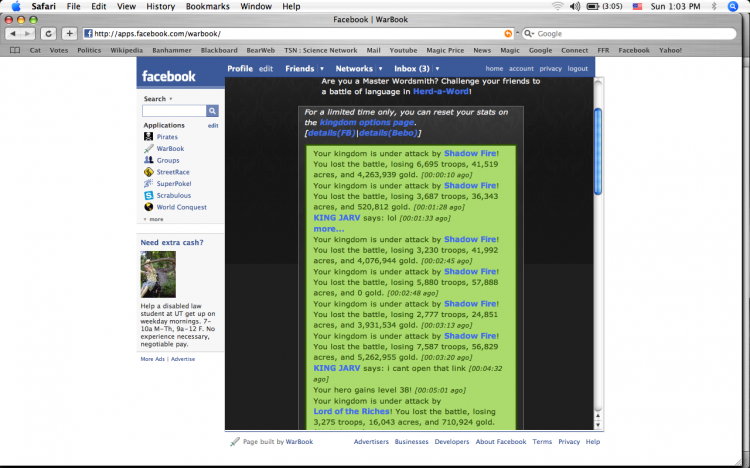
Task: Open the Bookmarks menu
Action: pos(208,6)
